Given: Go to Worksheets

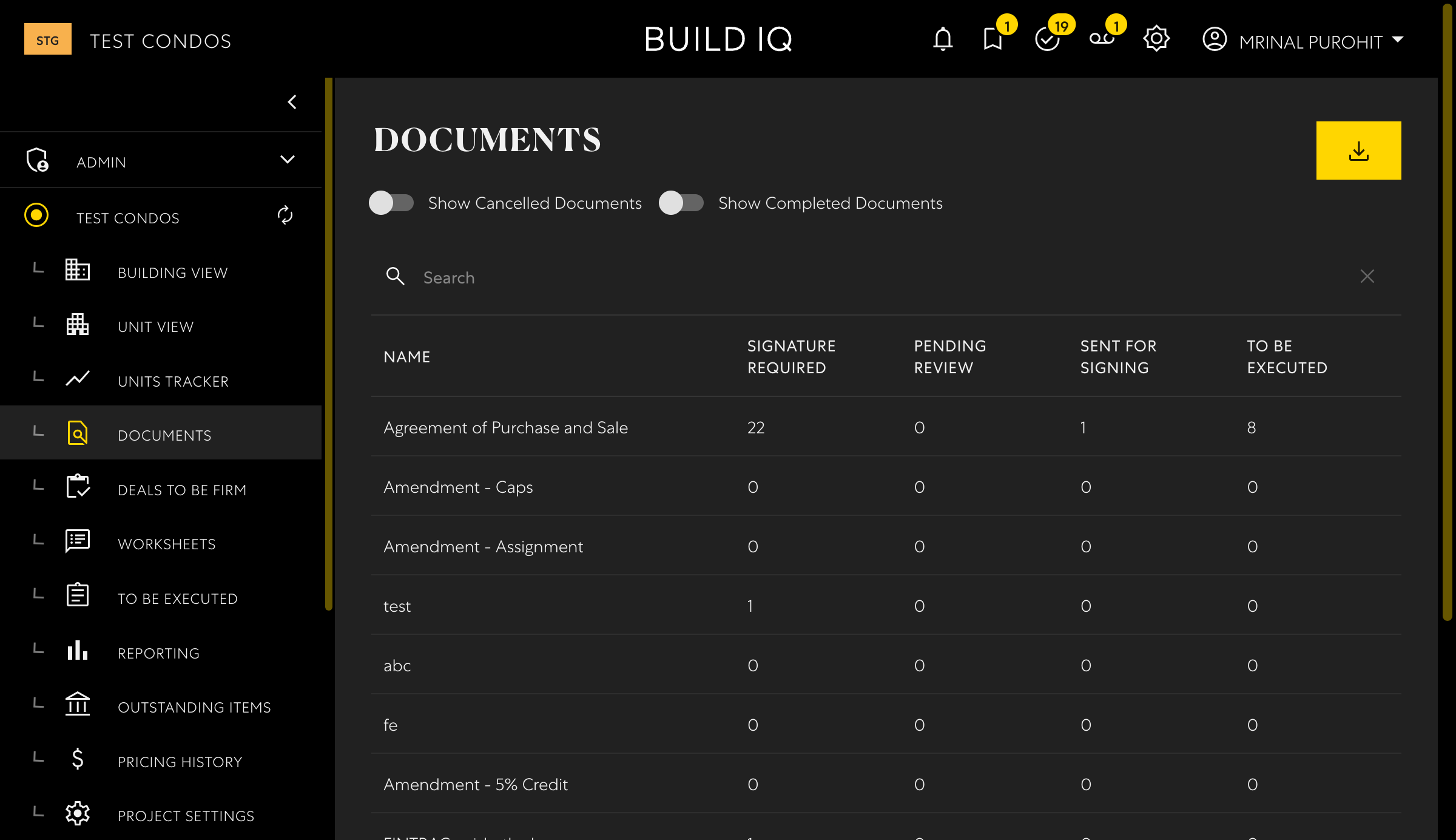Looking at the screenshot, I should click(161, 541).
